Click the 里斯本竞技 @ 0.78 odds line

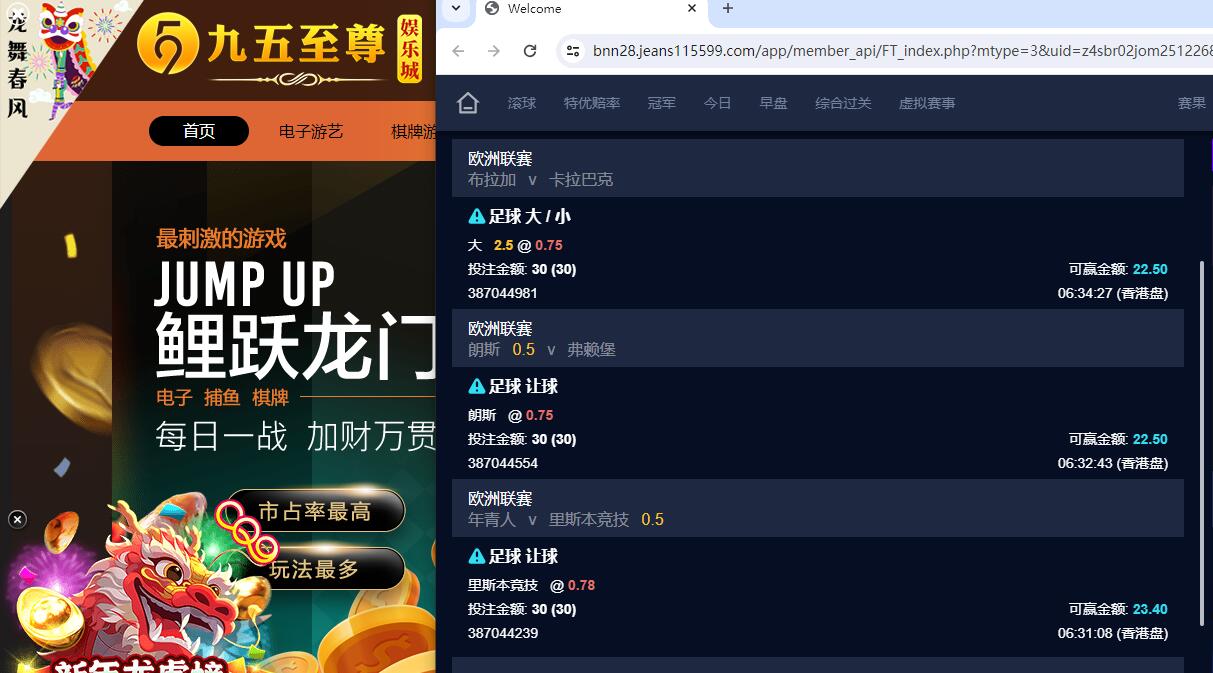[x=531, y=585]
